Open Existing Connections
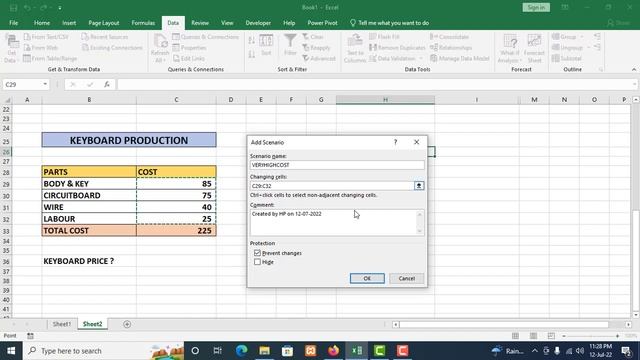Viewport: 640px width, 360px height. (112, 48)
